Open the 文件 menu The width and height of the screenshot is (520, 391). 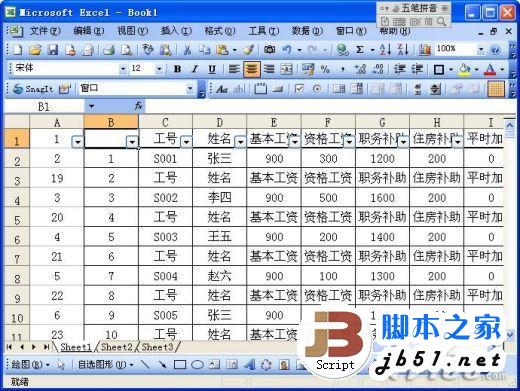45,31
